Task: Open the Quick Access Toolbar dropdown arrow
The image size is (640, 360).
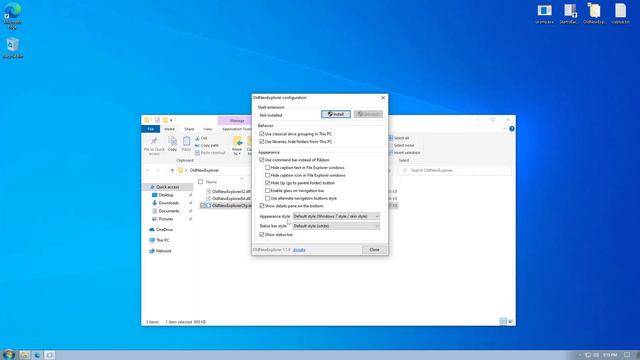Action: click(171, 120)
